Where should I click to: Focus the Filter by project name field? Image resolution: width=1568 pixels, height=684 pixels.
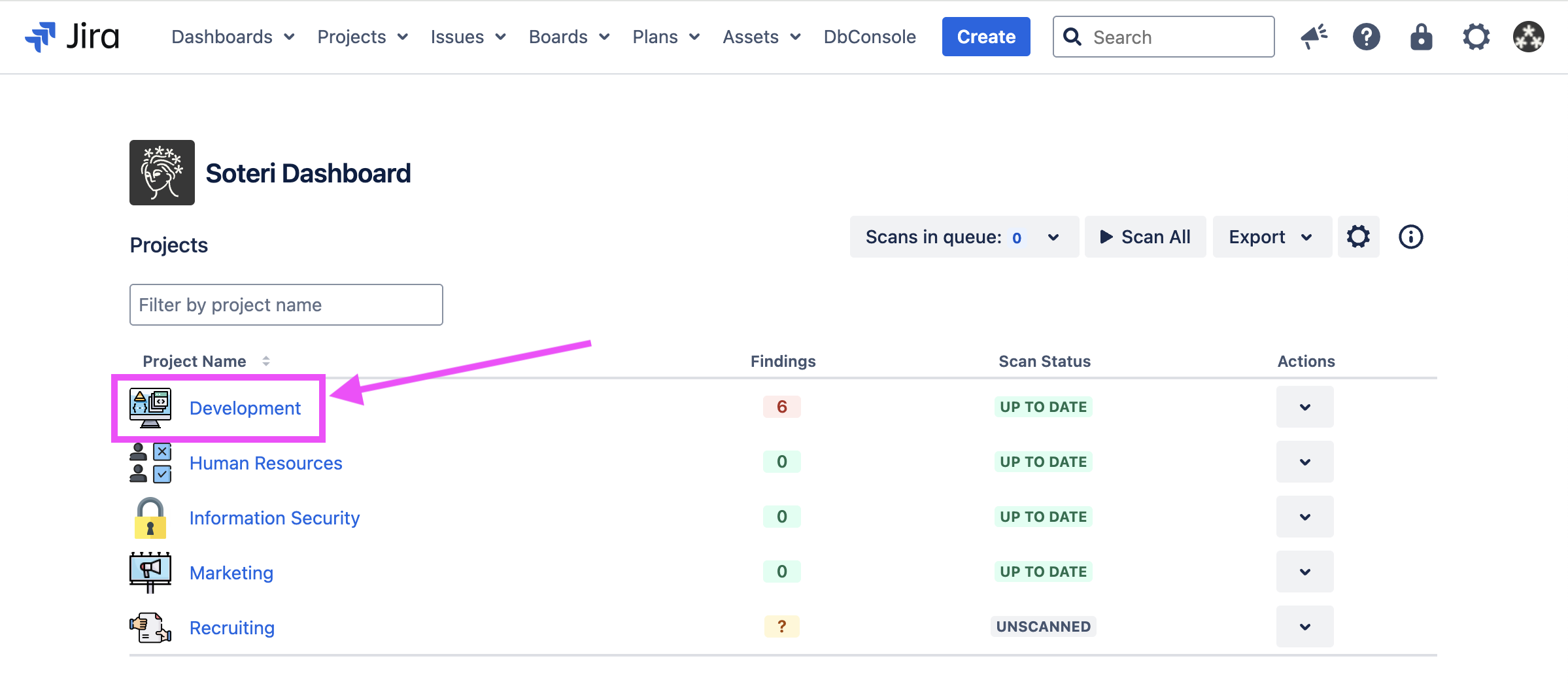tap(286, 305)
